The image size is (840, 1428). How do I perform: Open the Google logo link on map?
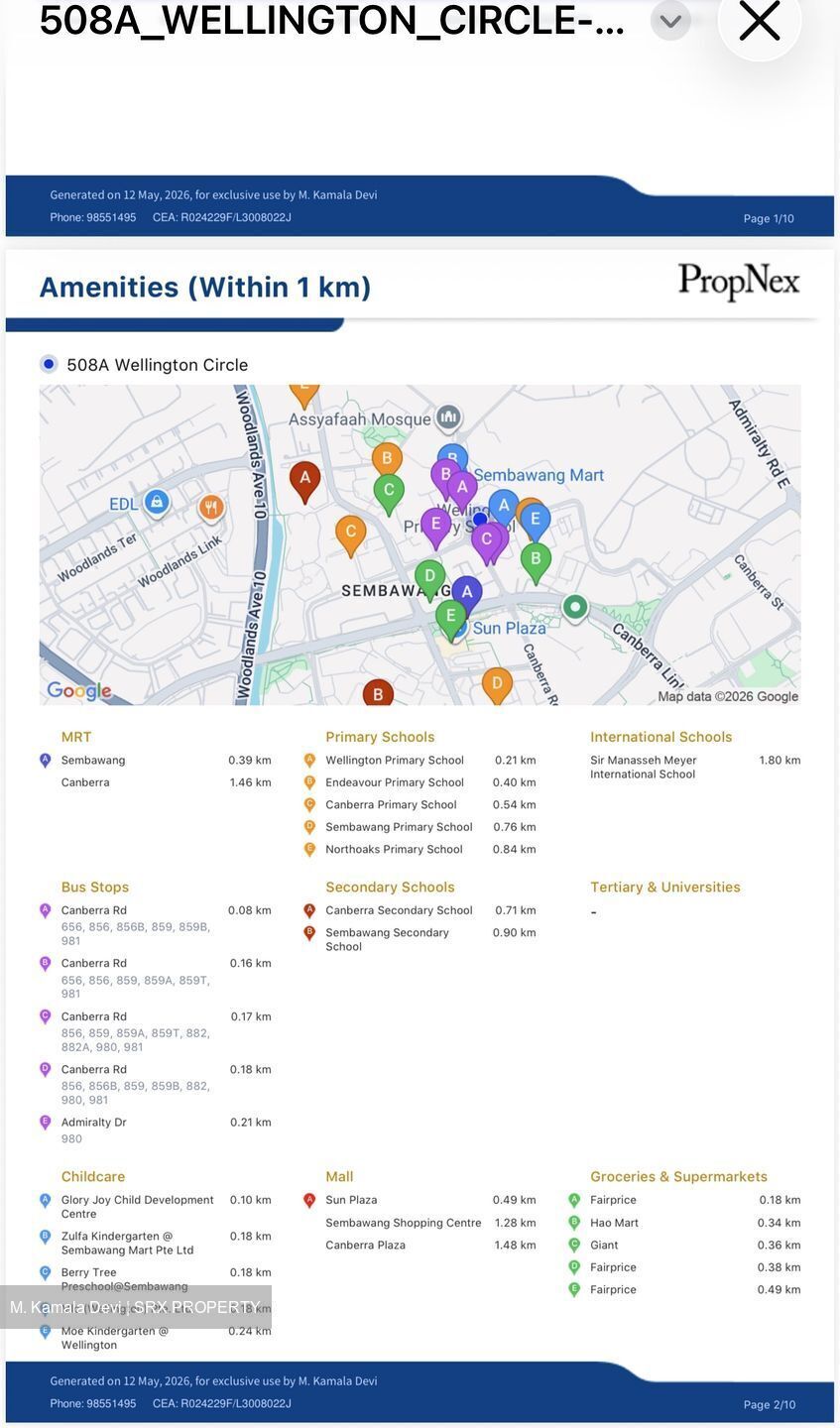(x=79, y=691)
